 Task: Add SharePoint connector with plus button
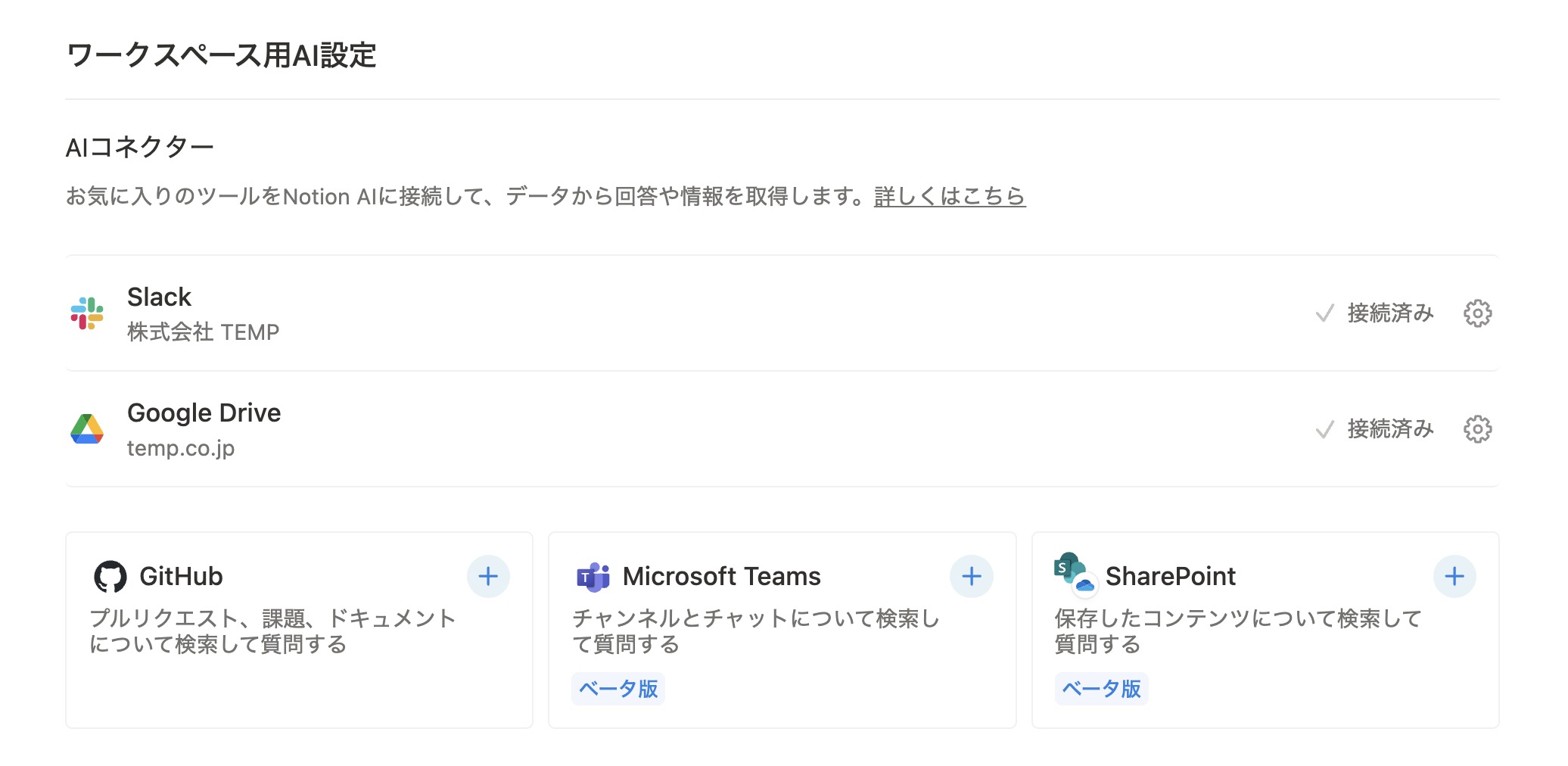(x=1454, y=577)
